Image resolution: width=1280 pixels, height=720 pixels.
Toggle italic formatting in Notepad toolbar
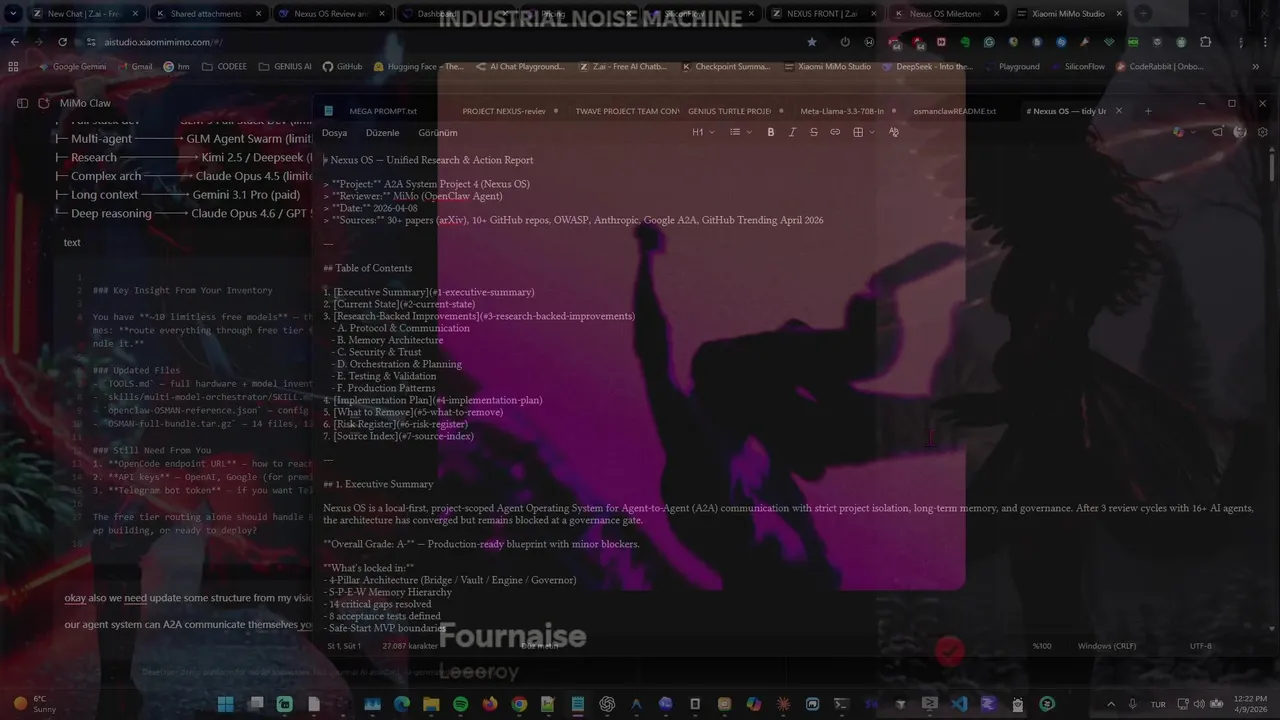tap(792, 132)
